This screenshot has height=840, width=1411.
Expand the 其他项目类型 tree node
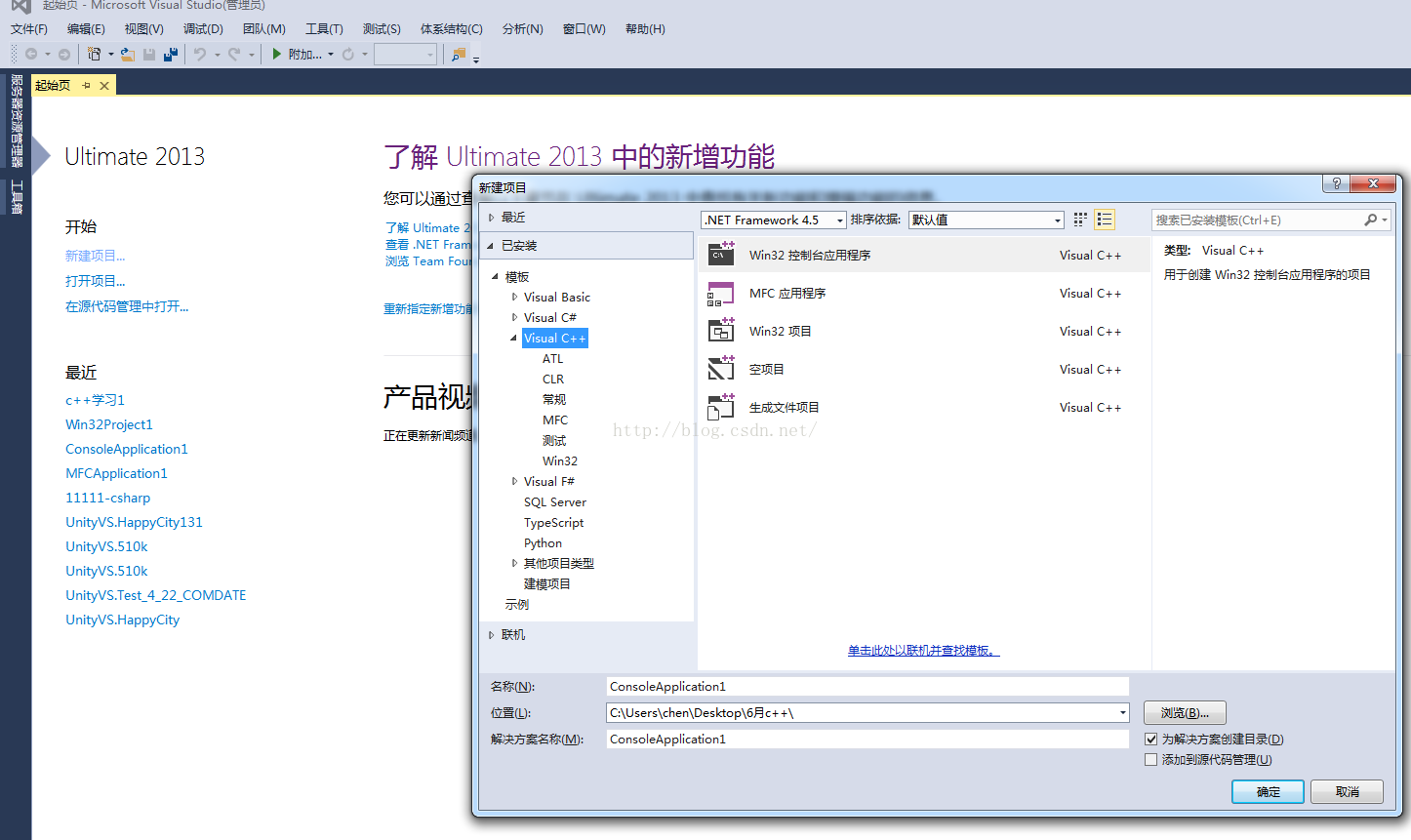[514, 563]
